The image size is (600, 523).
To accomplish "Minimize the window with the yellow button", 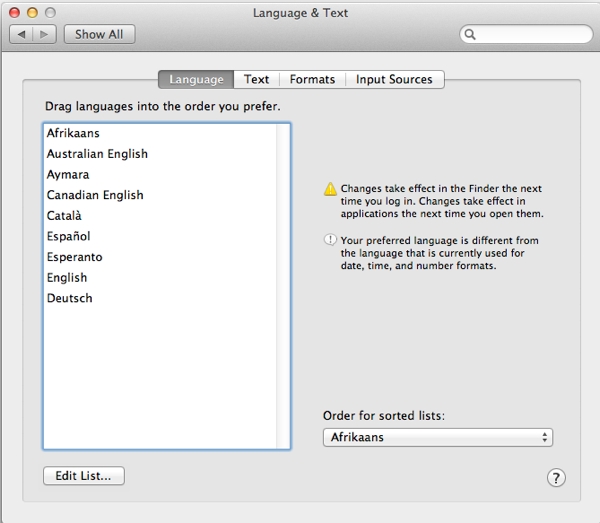I will tap(33, 13).
